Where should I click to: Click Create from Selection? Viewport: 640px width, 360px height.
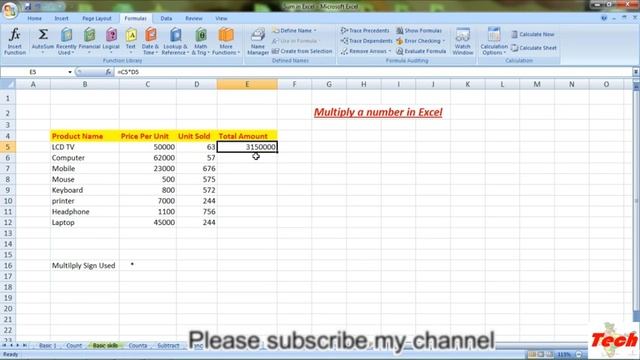302,51
